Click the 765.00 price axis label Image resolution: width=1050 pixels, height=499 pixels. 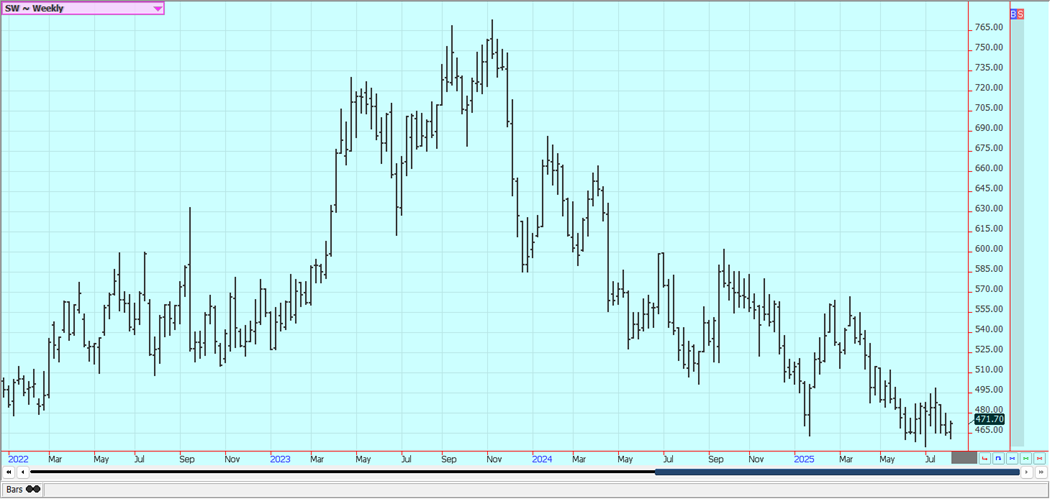pos(989,27)
